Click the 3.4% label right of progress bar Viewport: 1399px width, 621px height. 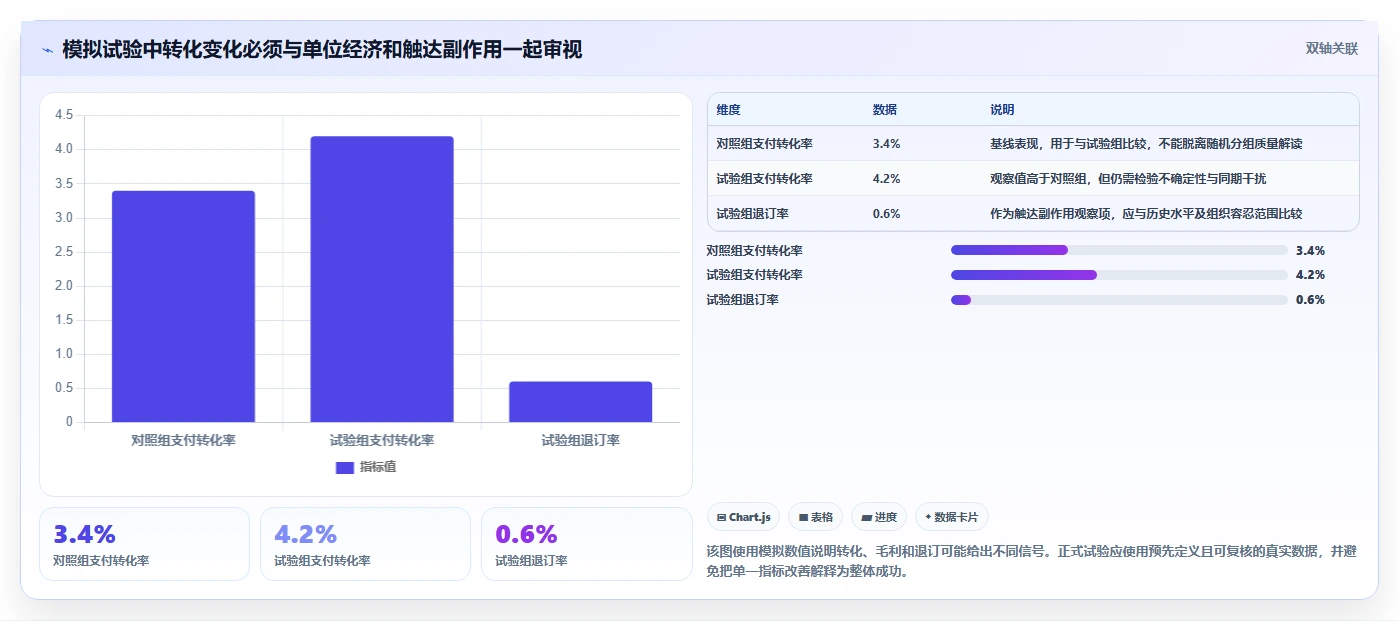[1310, 250]
